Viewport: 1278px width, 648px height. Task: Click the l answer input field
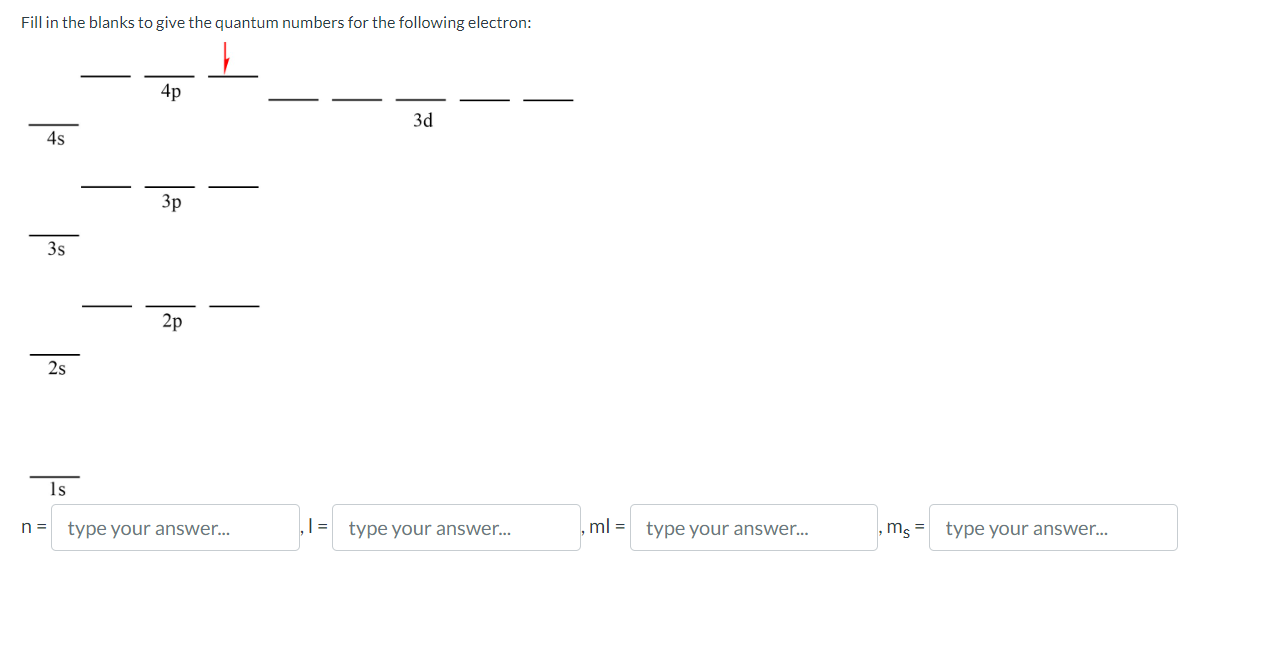tap(455, 527)
